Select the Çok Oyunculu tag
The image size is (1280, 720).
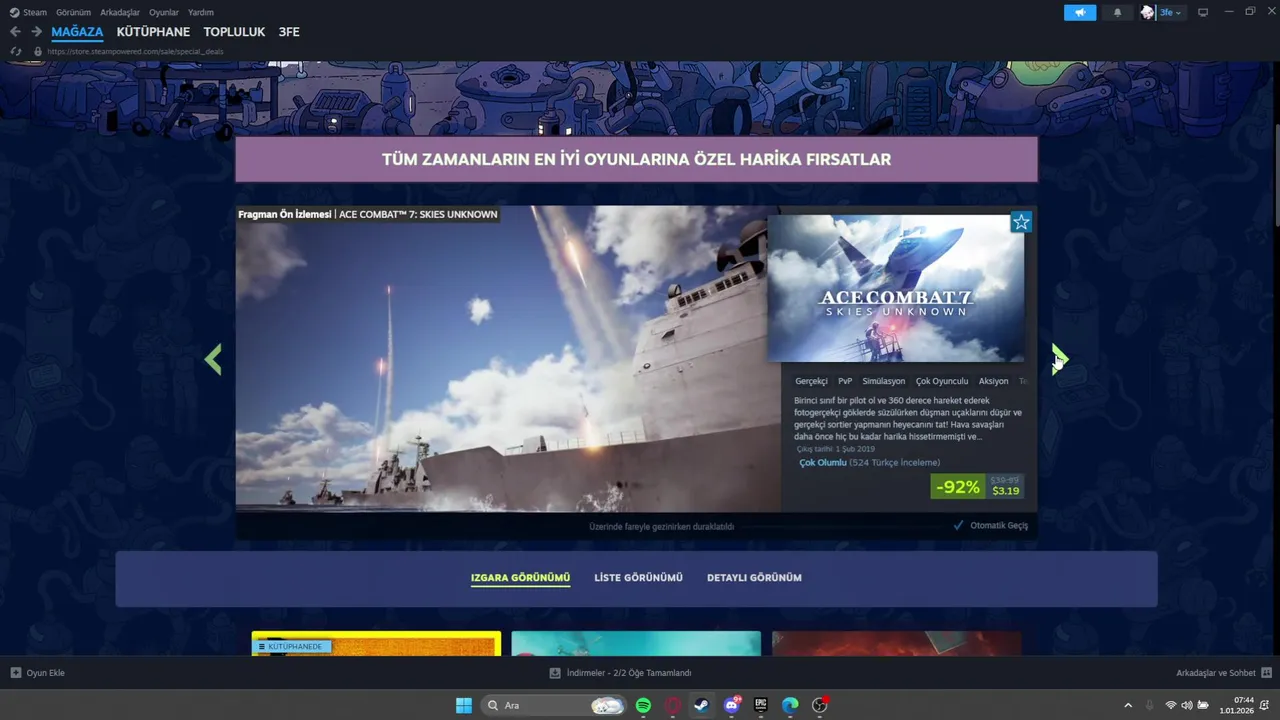click(942, 381)
